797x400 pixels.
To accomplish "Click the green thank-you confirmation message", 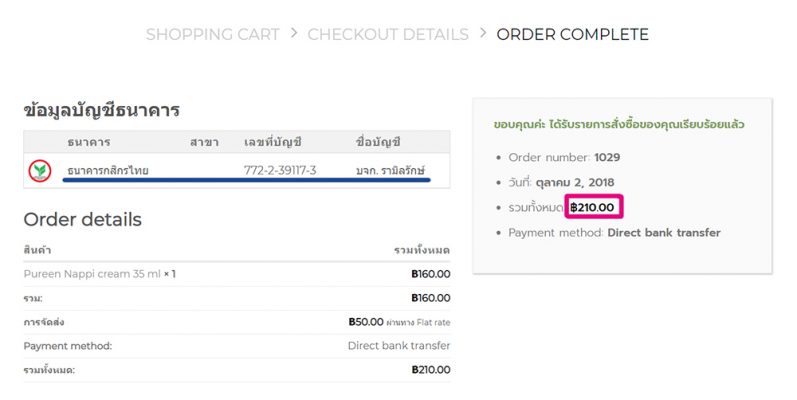I will [x=618, y=125].
